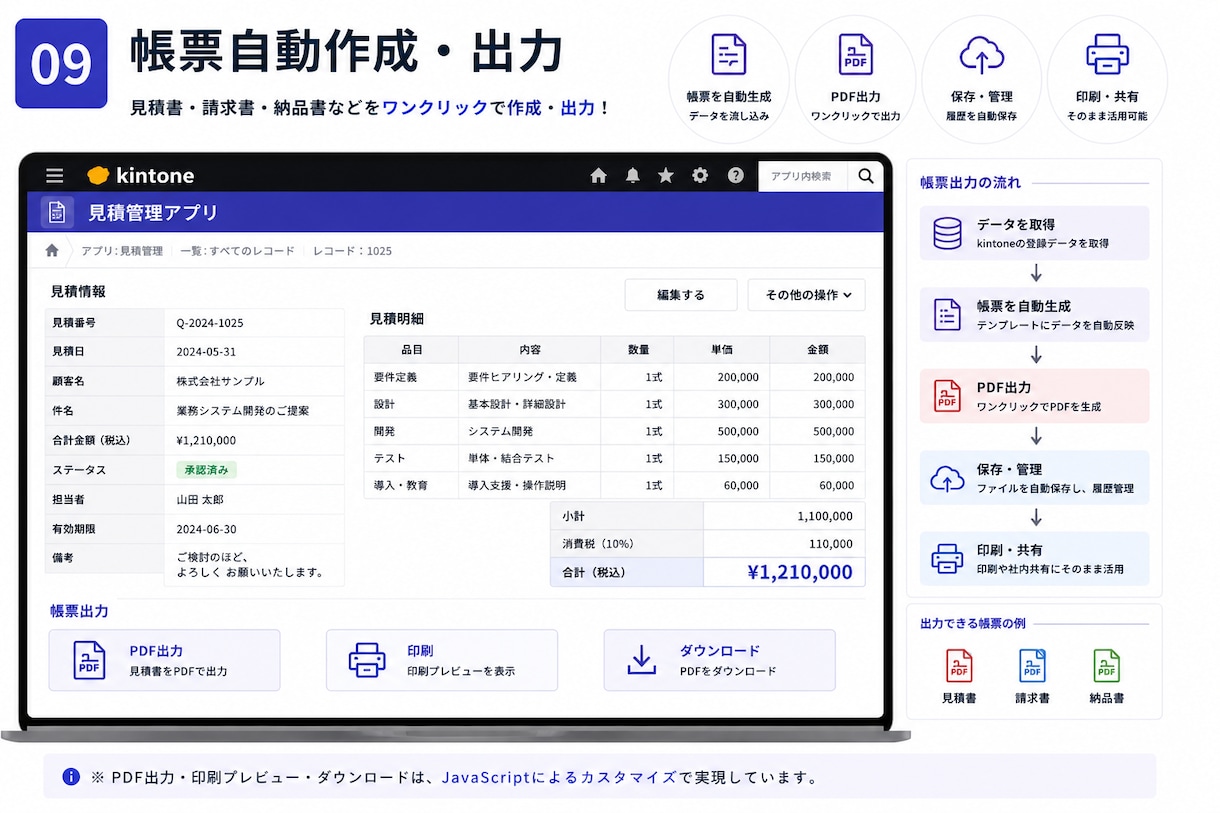Click the 導入支援・操作説明 cell
Viewport: 1220px width, 813px height.
(530, 485)
